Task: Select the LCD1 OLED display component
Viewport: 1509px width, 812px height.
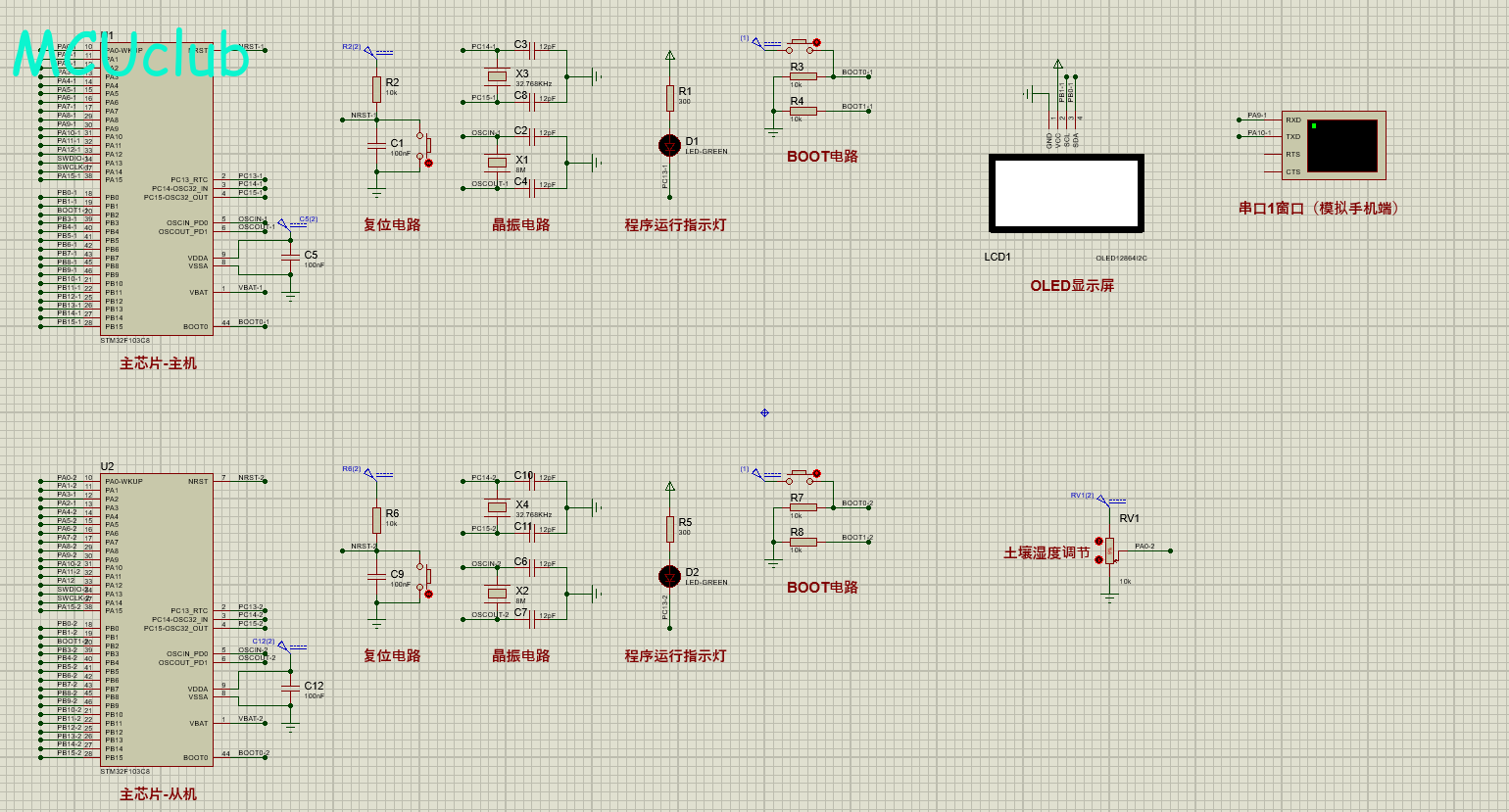Action: tap(1066, 193)
